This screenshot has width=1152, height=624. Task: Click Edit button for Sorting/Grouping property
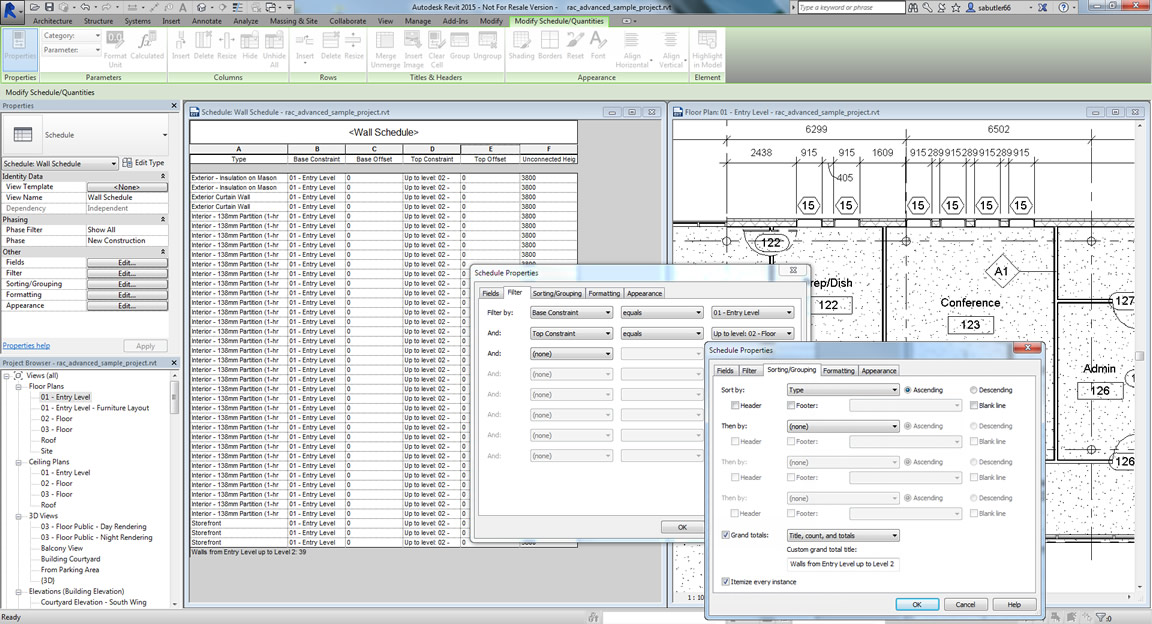(127, 284)
